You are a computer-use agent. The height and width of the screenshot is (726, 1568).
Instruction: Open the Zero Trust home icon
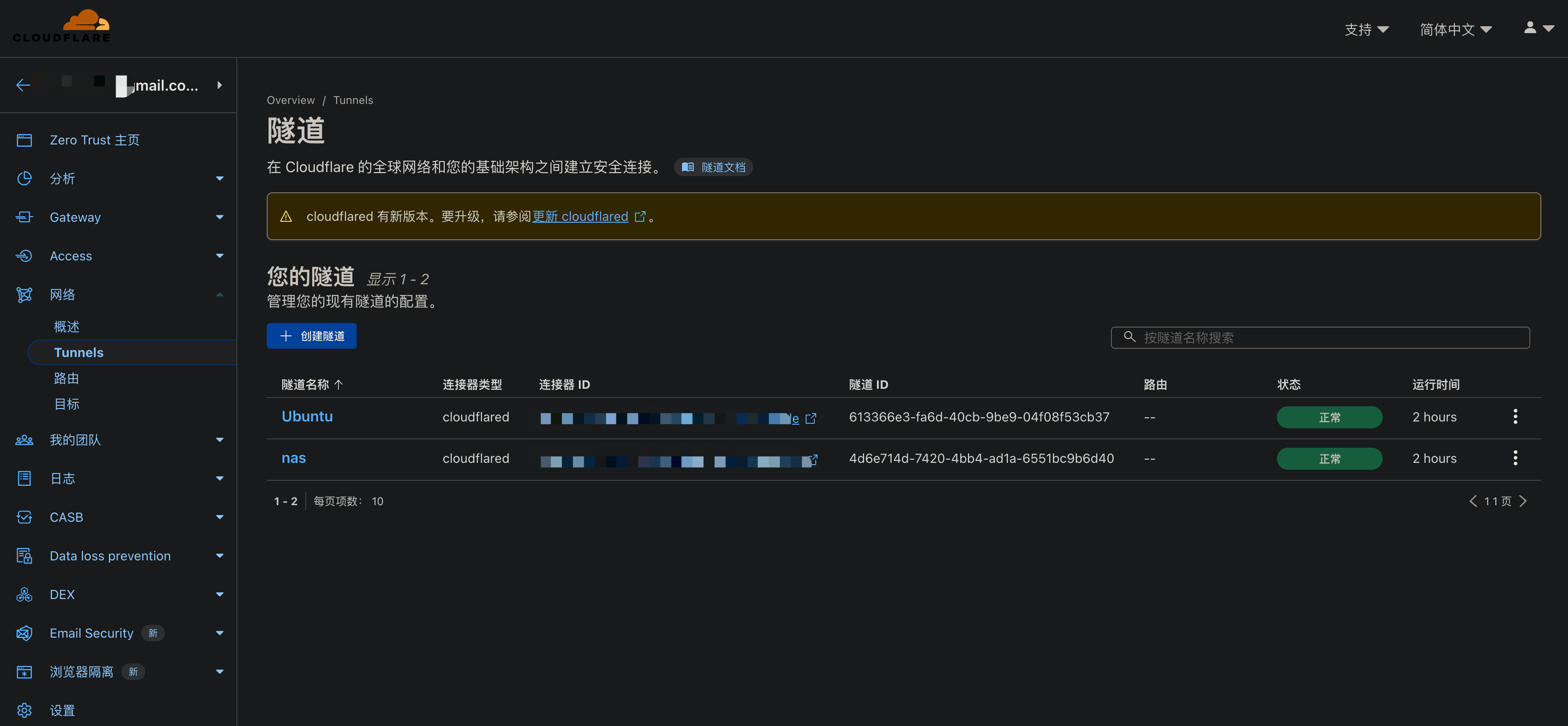[24, 140]
